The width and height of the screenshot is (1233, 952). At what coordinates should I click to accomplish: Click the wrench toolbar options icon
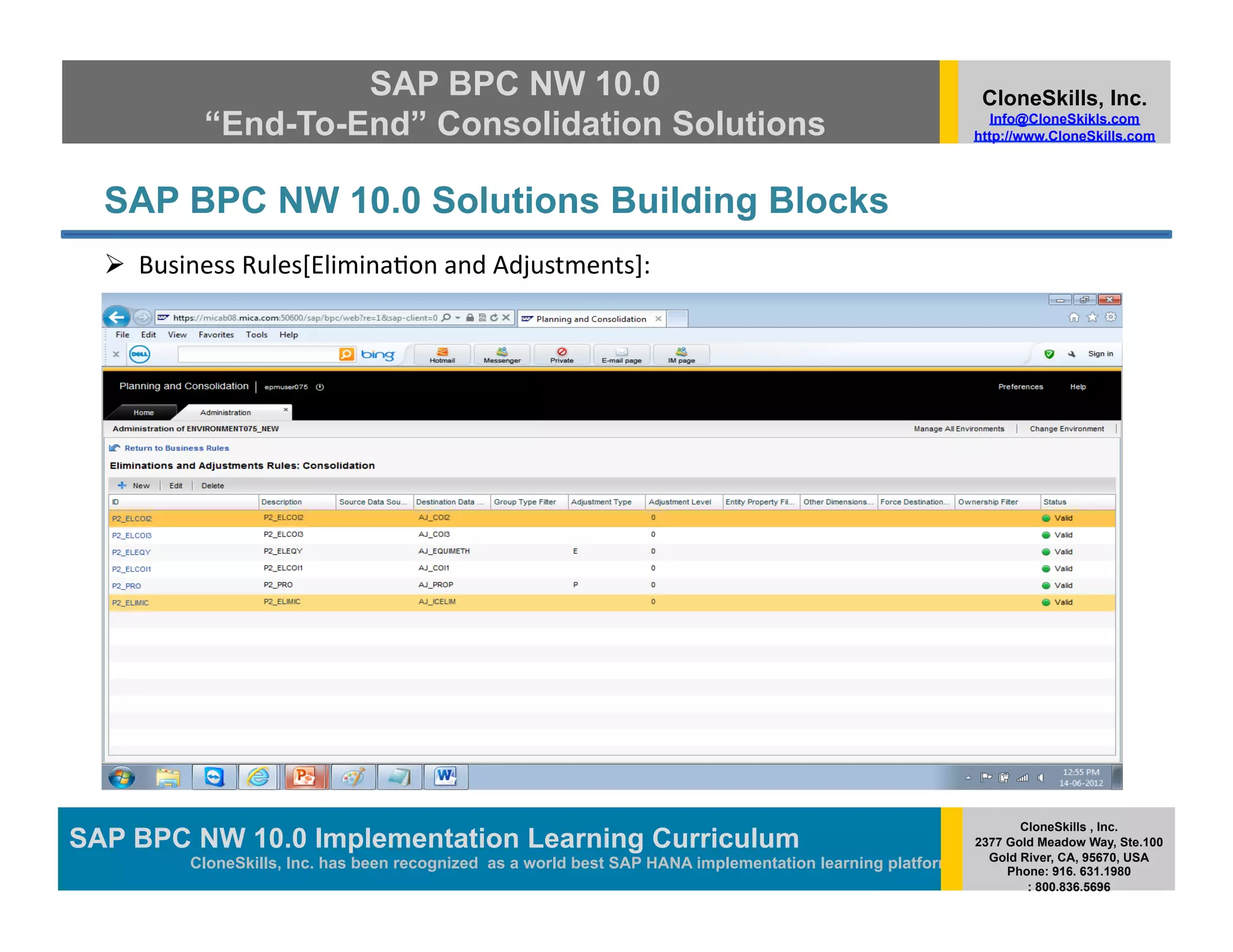click(x=1072, y=354)
